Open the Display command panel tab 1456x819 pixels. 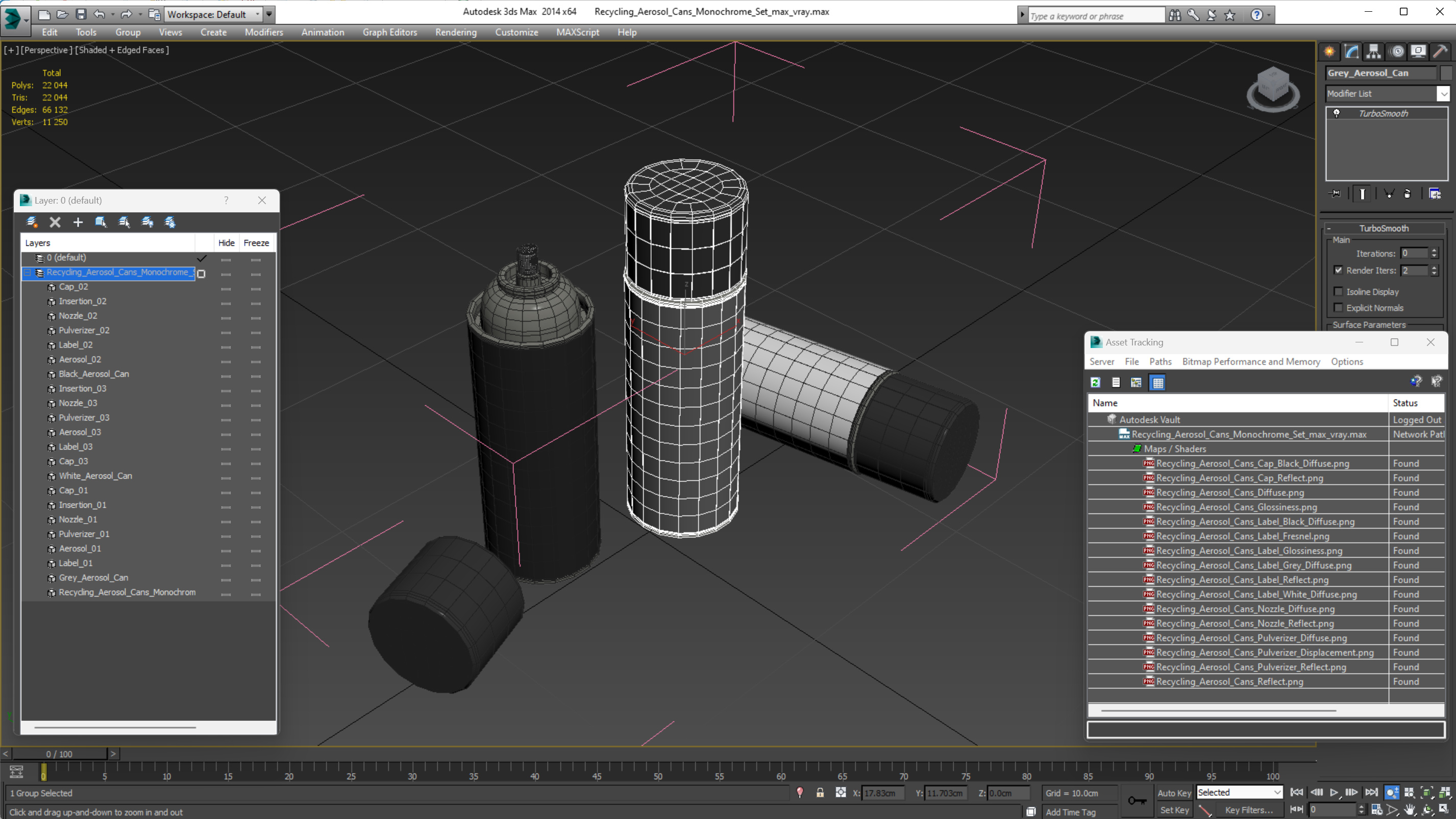tap(1418, 52)
